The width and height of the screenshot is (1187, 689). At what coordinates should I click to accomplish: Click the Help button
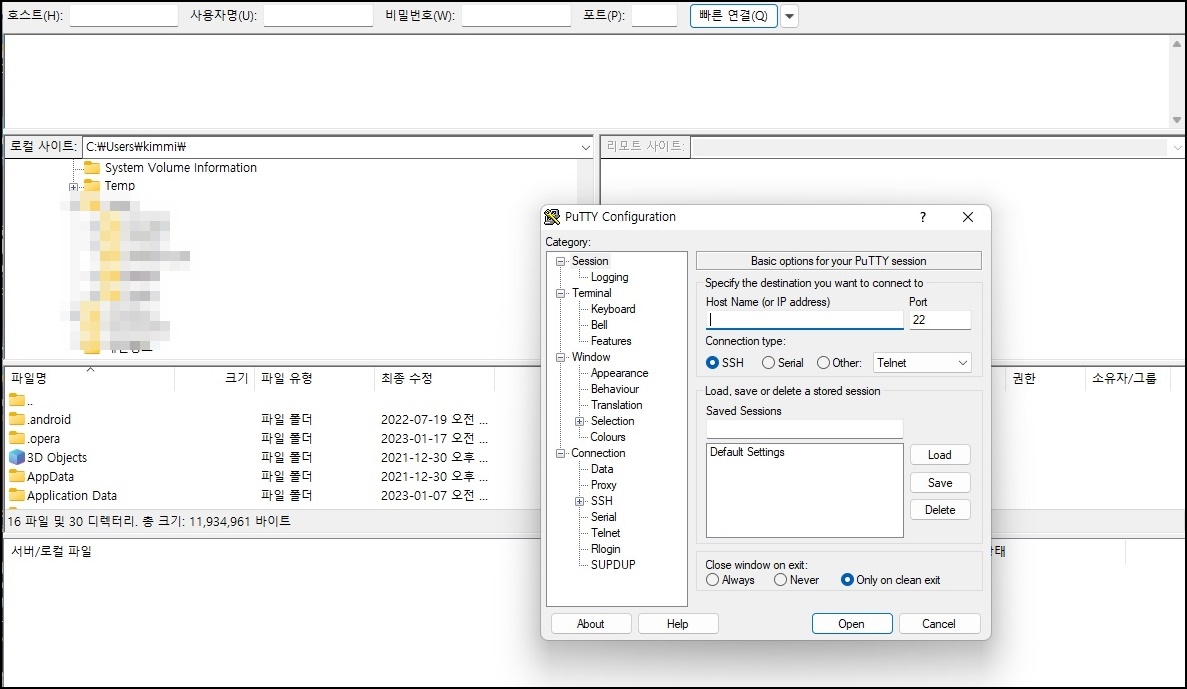[x=678, y=624]
